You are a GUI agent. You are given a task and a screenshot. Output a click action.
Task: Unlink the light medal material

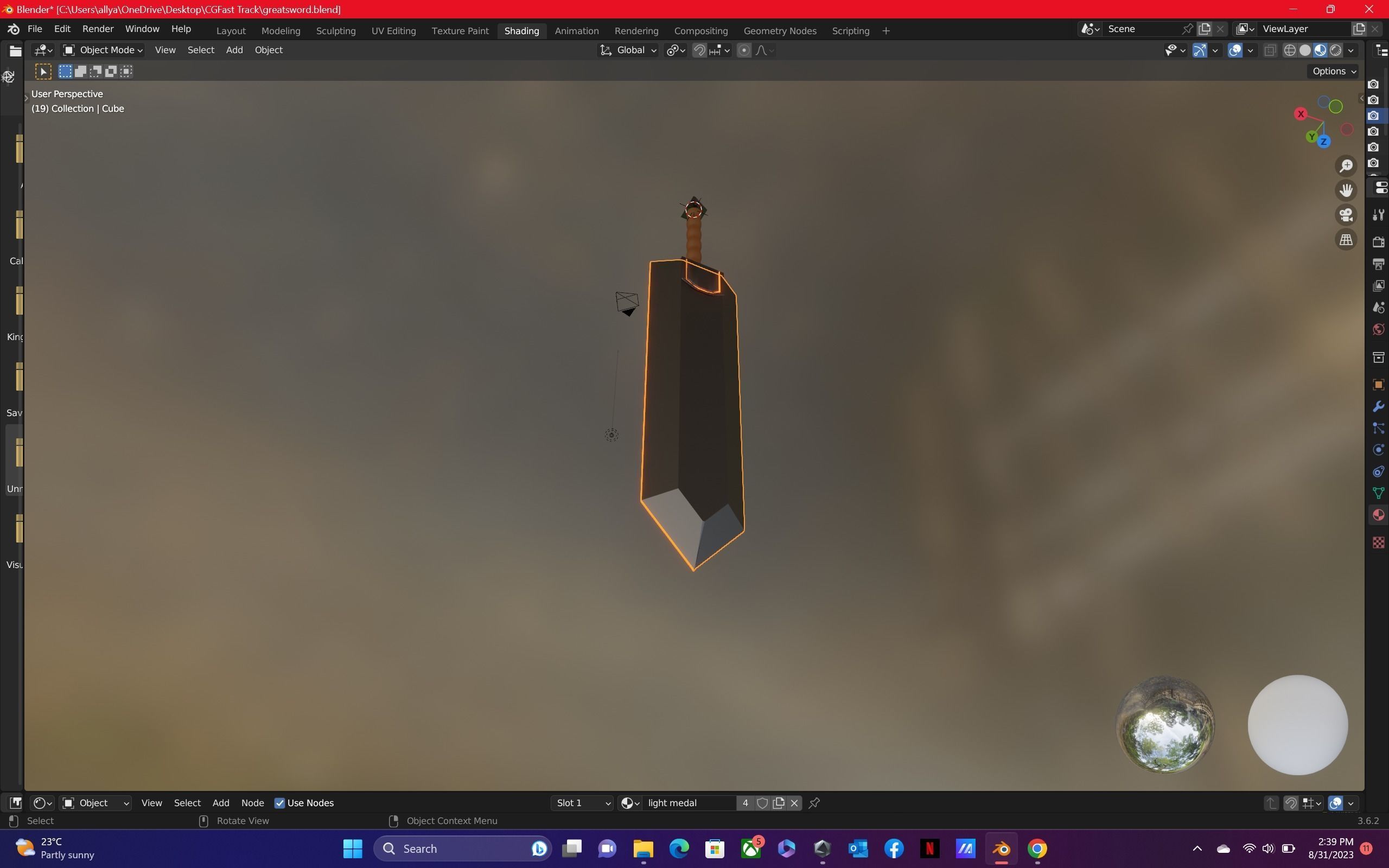794,803
